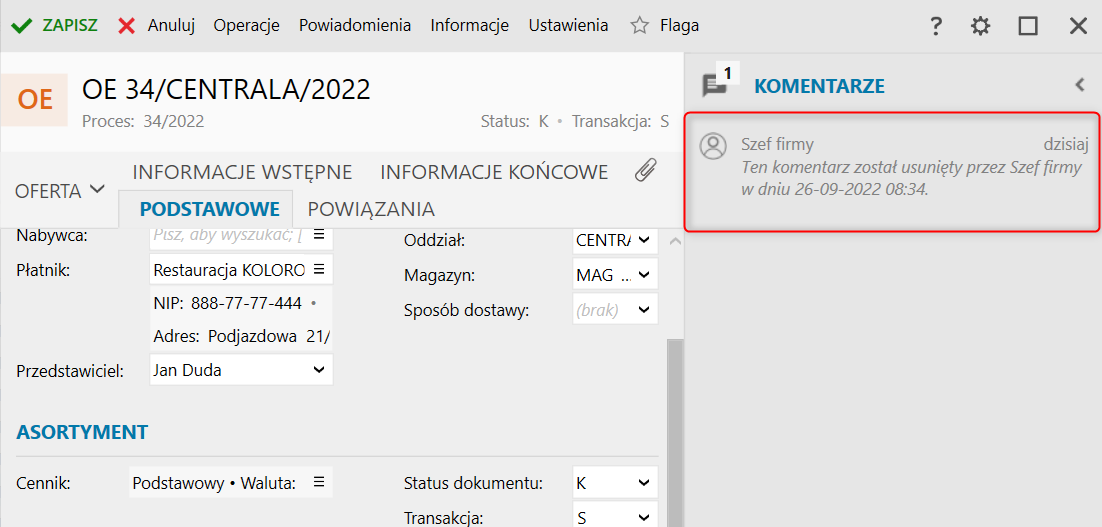The image size is (1102, 527).
Task: Open the Operacje menu
Action: [247, 26]
